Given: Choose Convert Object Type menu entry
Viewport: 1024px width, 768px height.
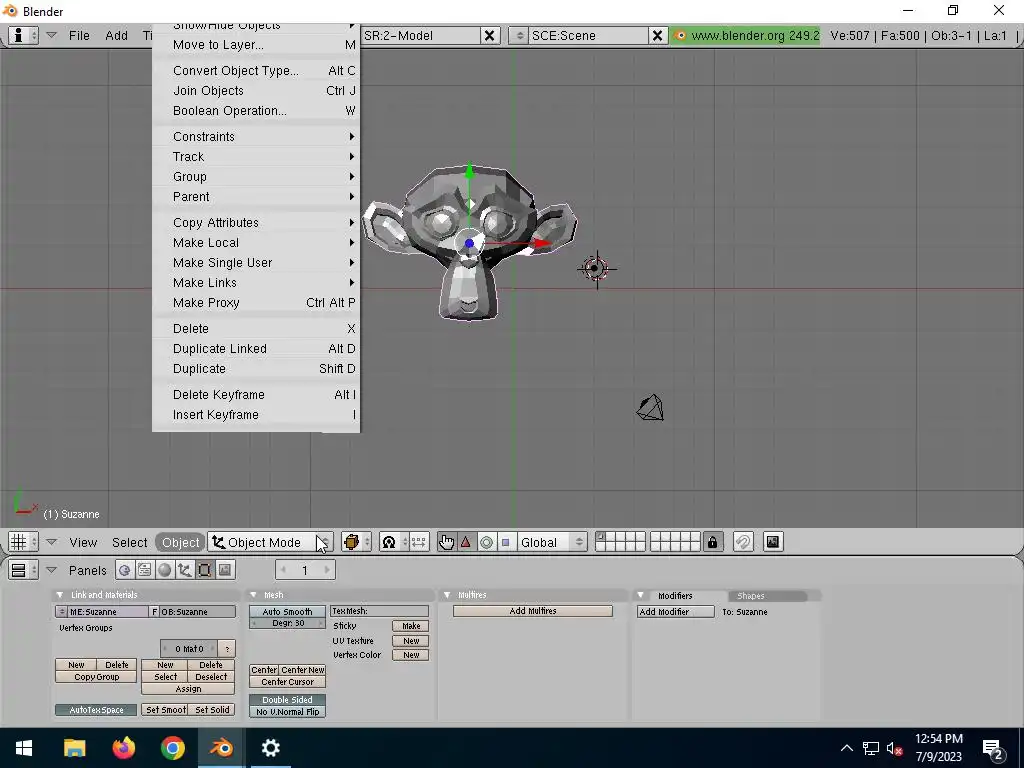Looking at the screenshot, I should click(x=256, y=71).
